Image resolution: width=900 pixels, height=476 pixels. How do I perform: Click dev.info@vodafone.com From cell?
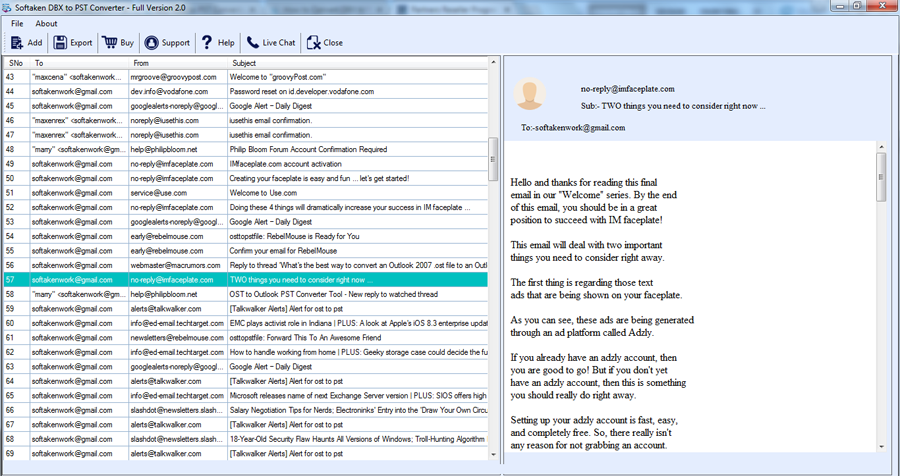[178, 91]
